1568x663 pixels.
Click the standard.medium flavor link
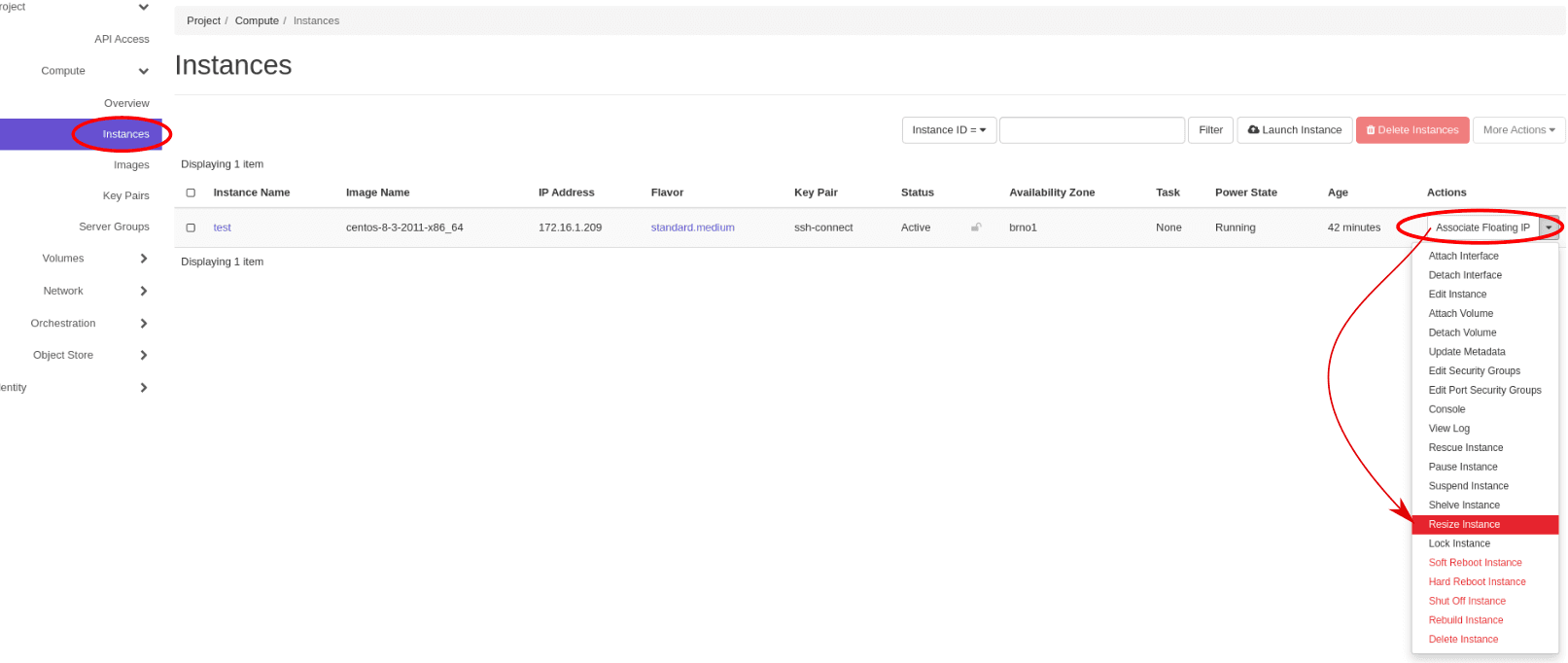tap(692, 227)
